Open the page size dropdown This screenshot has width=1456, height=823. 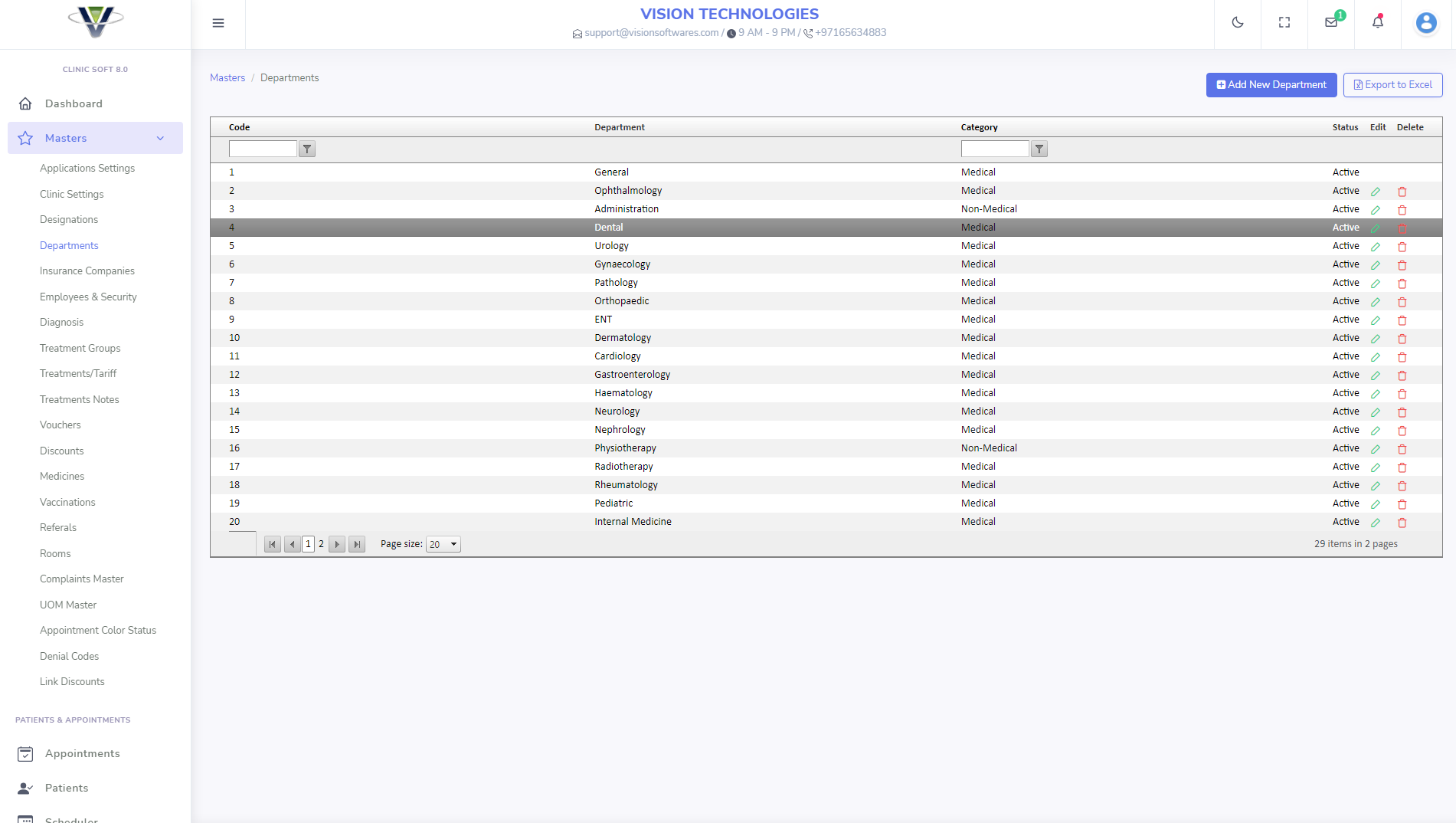click(443, 544)
